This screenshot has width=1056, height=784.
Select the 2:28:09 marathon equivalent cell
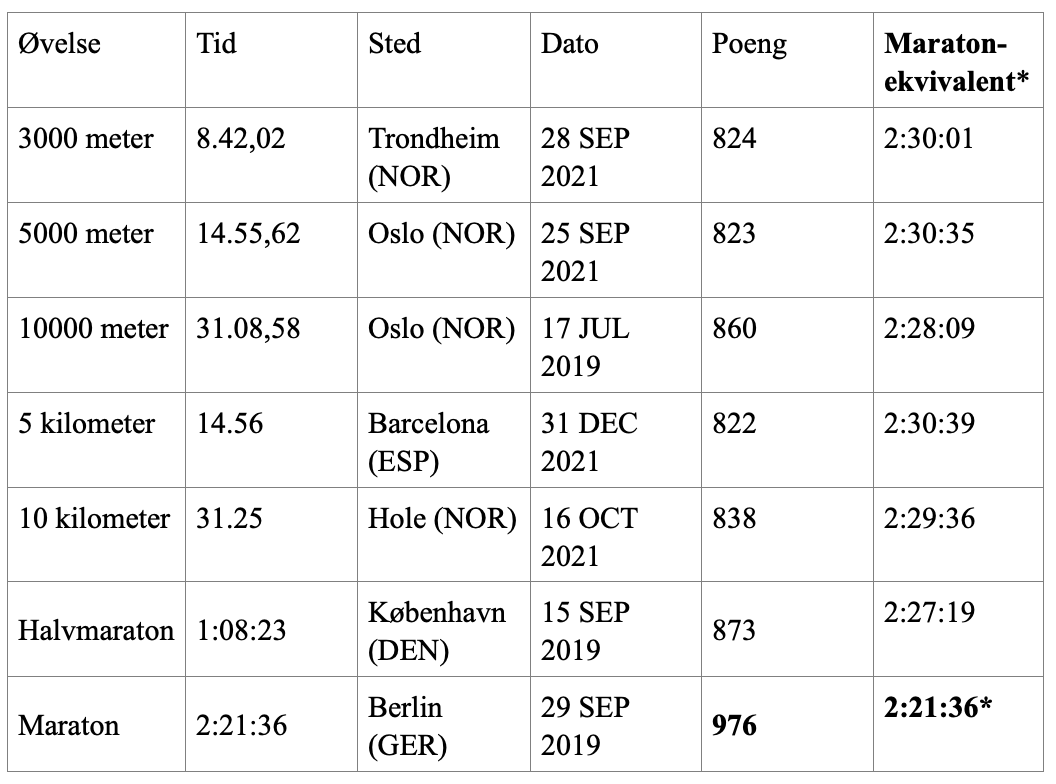pyautogui.click(x=929, y=329)
